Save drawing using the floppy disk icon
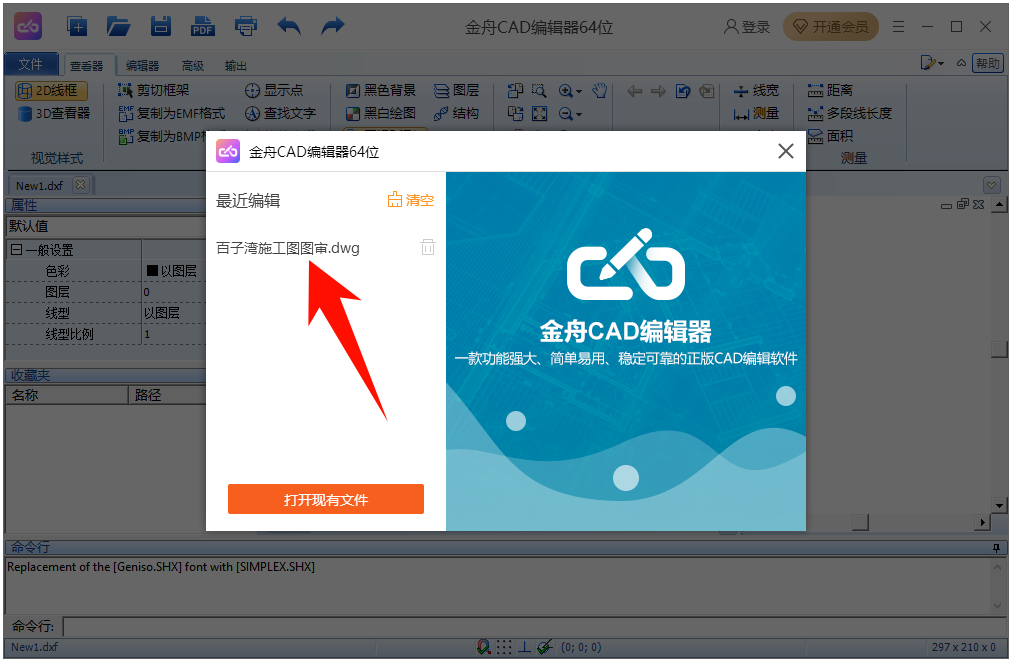 tap(160, 27)
